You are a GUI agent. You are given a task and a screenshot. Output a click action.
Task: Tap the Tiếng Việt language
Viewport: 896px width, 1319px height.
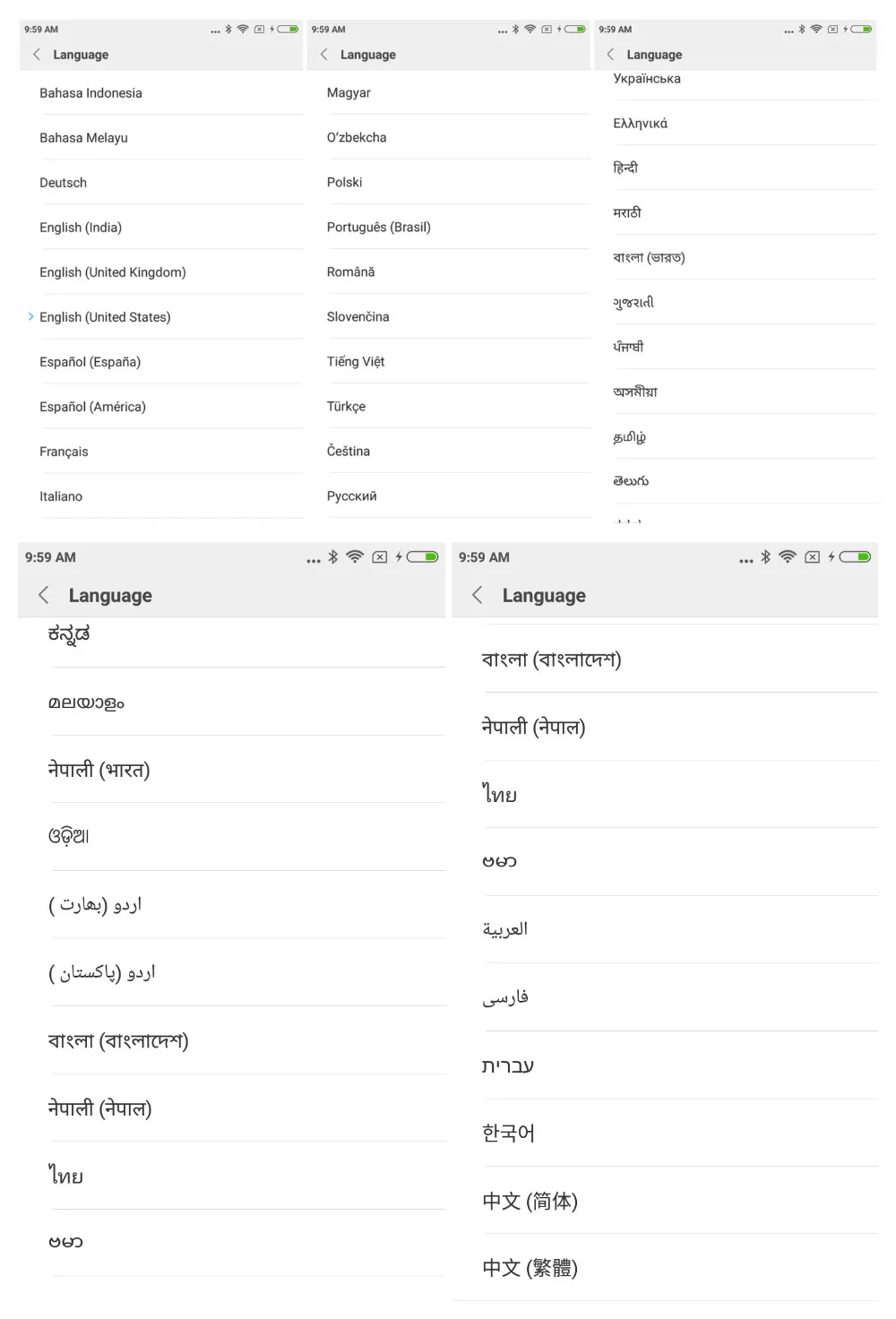pyautogui.click(x=448, y=362)
